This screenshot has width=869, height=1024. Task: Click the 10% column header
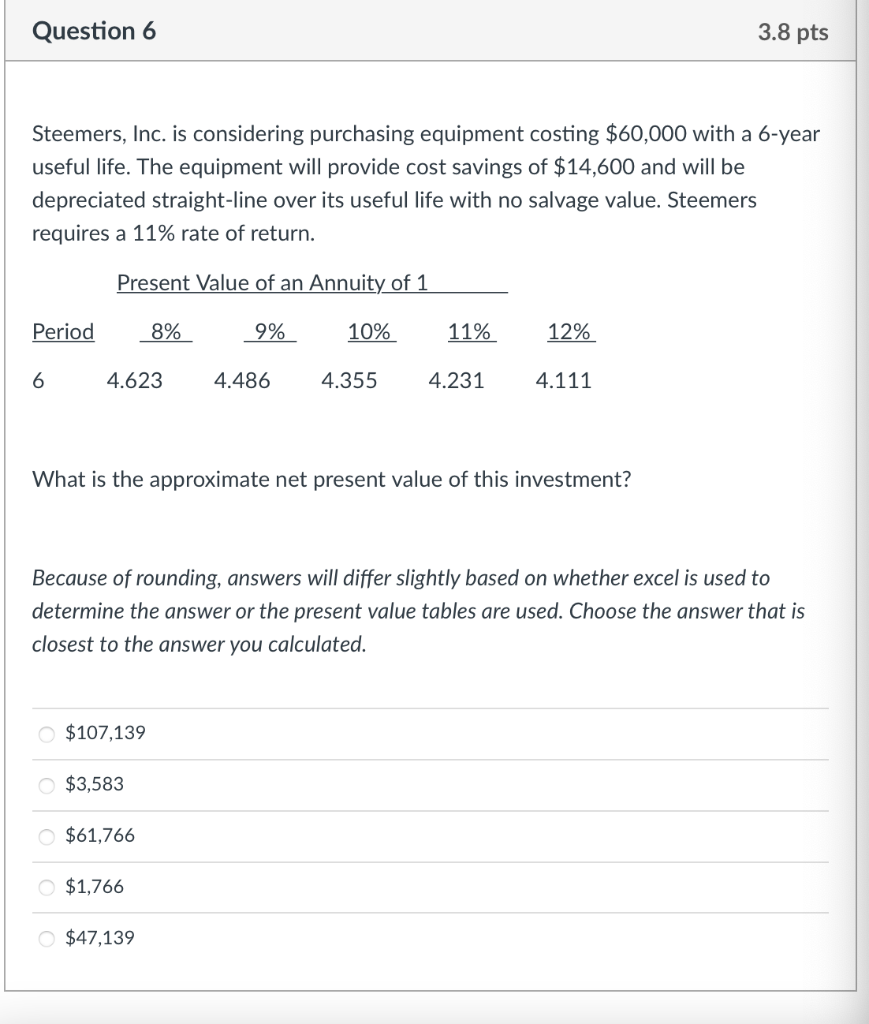pos(370,332)
